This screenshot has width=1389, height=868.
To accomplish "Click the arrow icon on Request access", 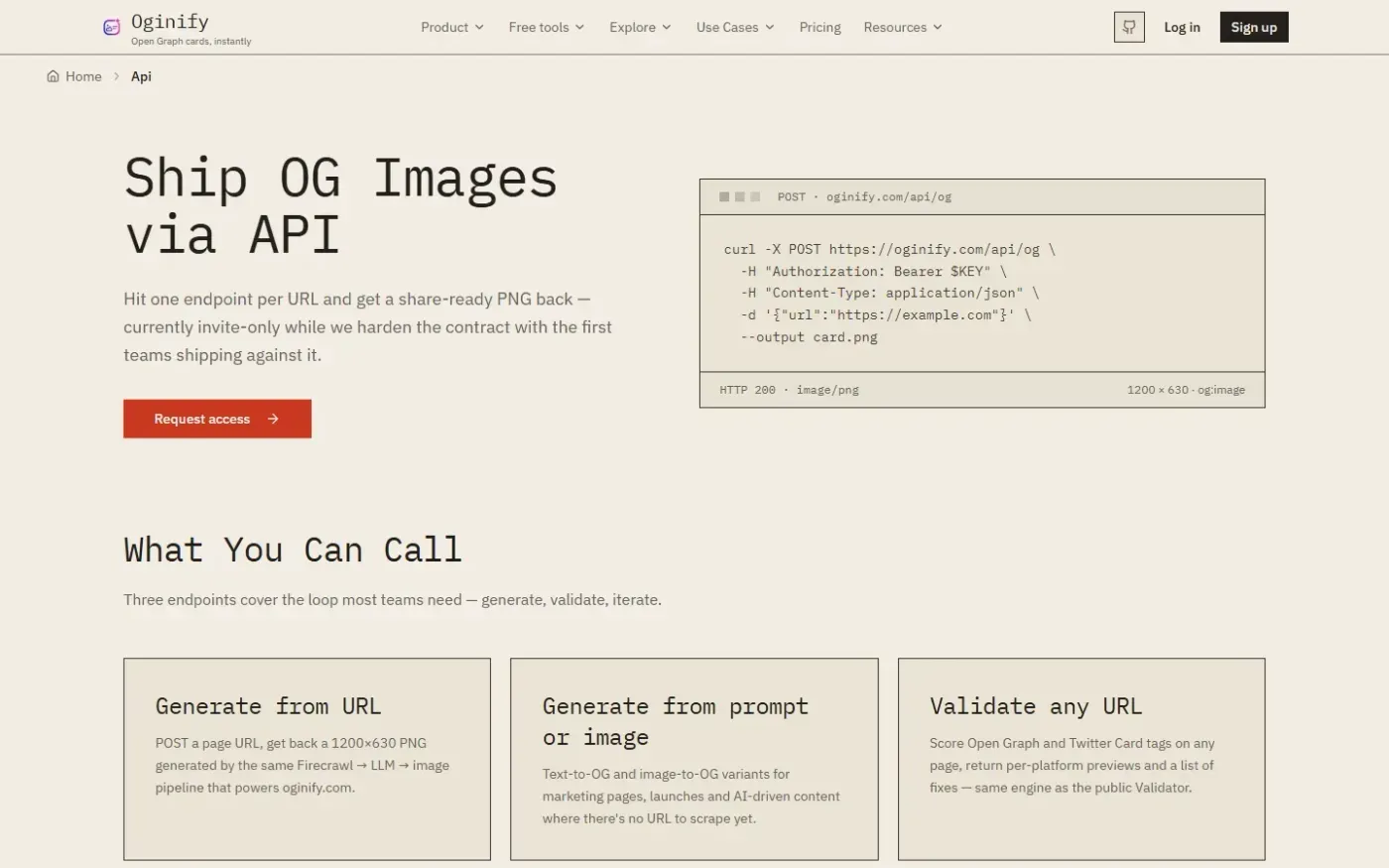I will pos(273,419).
